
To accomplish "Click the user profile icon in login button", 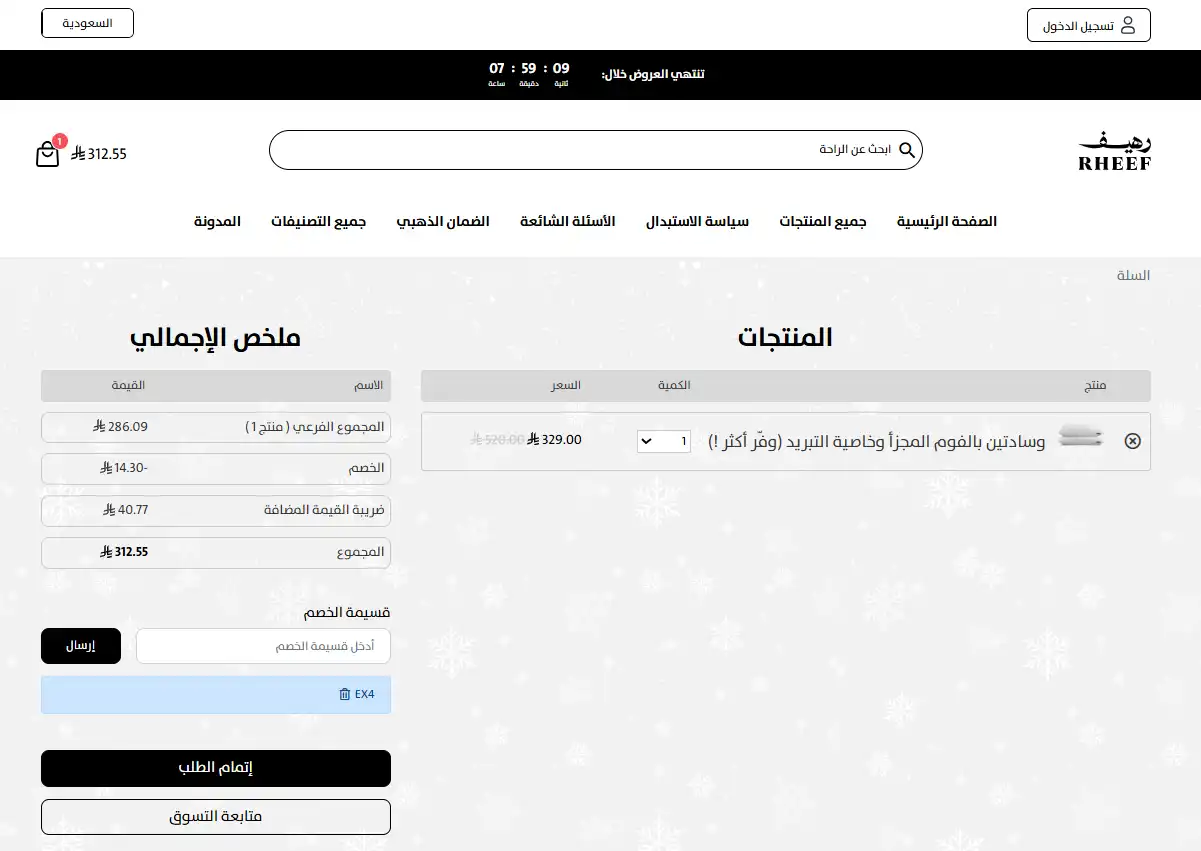I will (x=1128, y=25).
